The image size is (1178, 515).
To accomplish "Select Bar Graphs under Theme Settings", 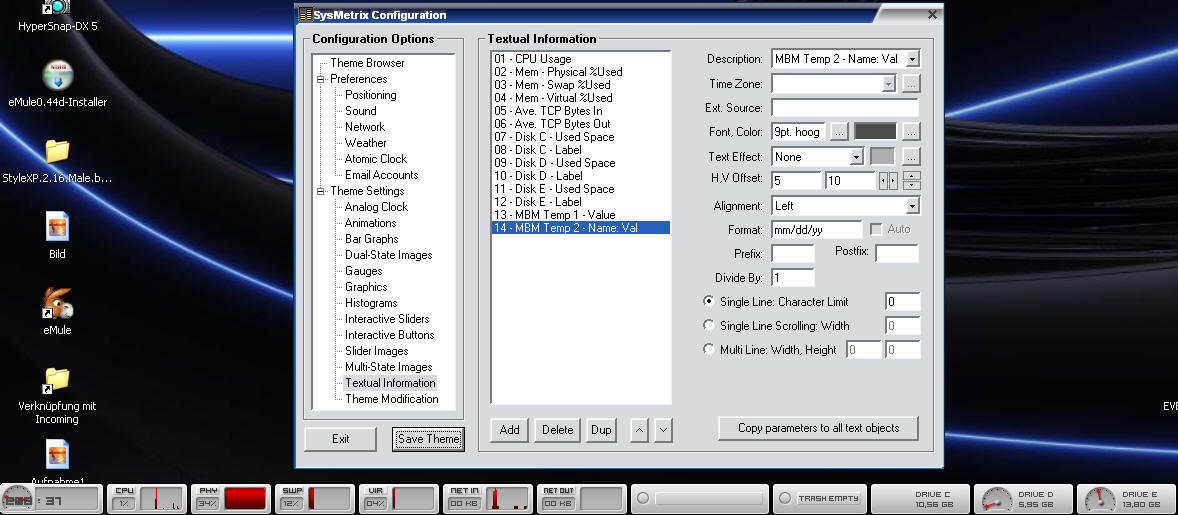I will pyautogui.click(x=372, y=239).
